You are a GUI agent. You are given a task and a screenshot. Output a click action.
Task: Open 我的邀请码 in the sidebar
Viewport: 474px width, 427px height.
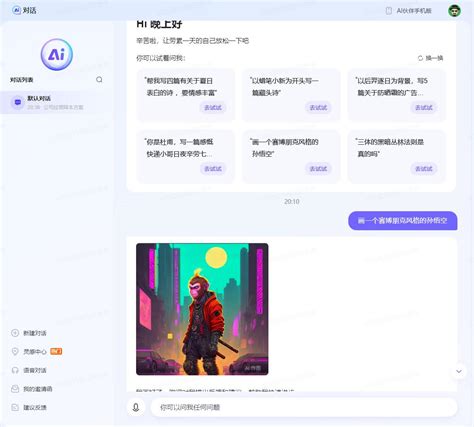[32, 389]
